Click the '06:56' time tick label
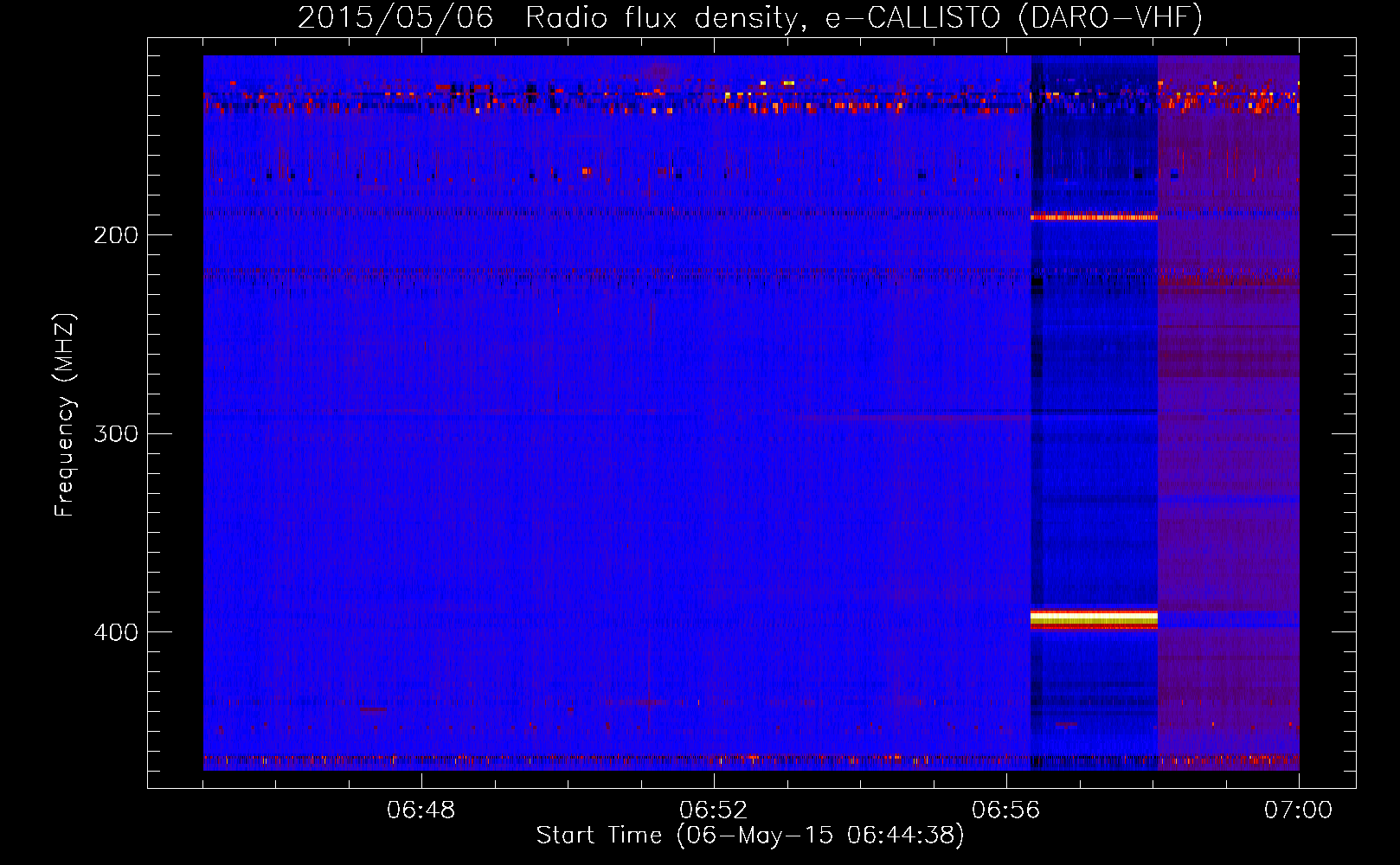 tap(1006, 810)
